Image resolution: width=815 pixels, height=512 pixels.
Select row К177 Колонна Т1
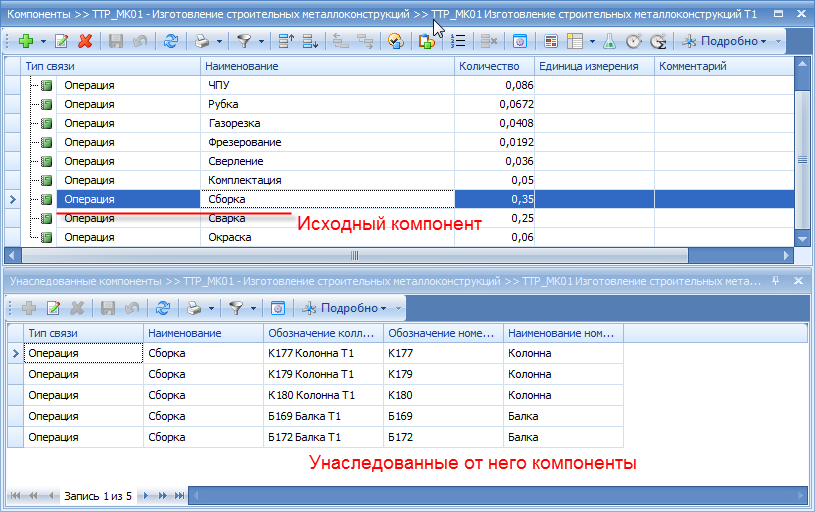pyautogui.click(x=316, y=353)
